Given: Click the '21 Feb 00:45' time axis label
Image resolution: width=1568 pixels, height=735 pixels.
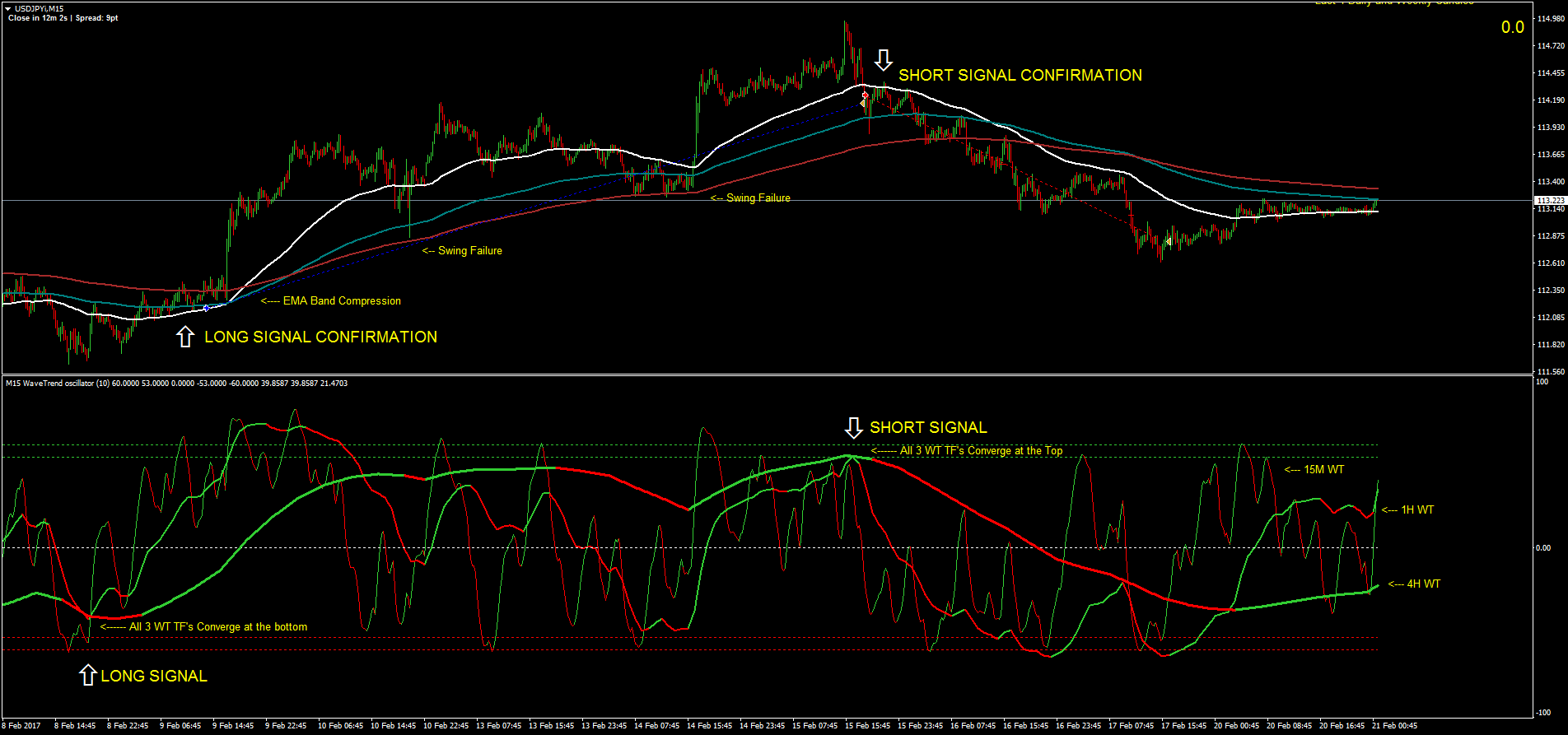Looking at the screenshot, I should click(x=1394, y=726).
